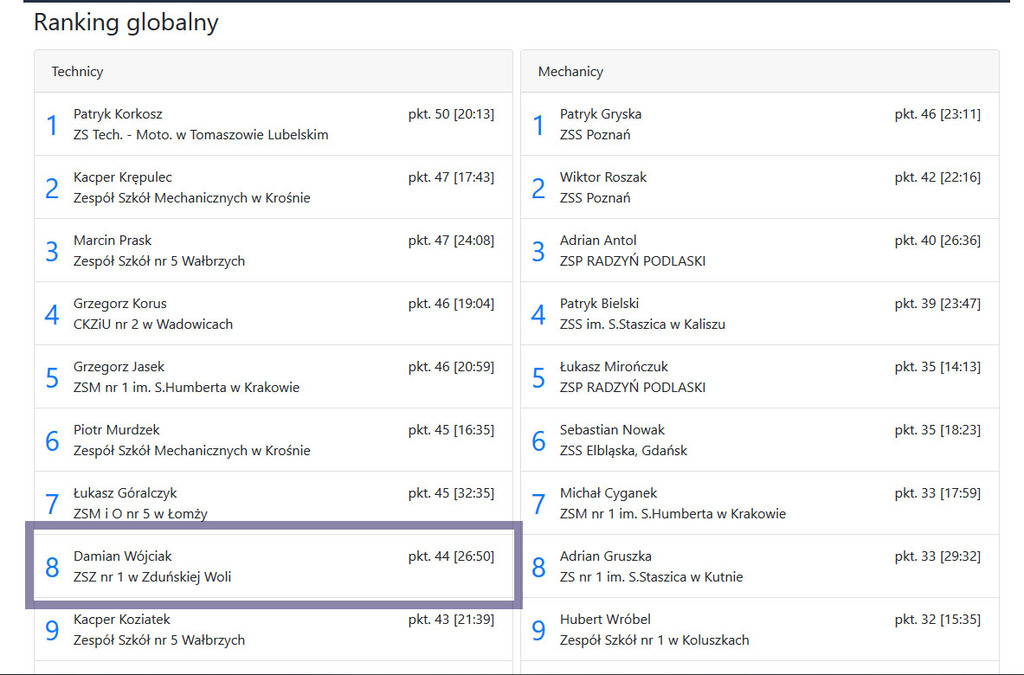Select the school under Kacper Krępulec
This screenshot has width=1024, height=675.
tap(192, 198)
